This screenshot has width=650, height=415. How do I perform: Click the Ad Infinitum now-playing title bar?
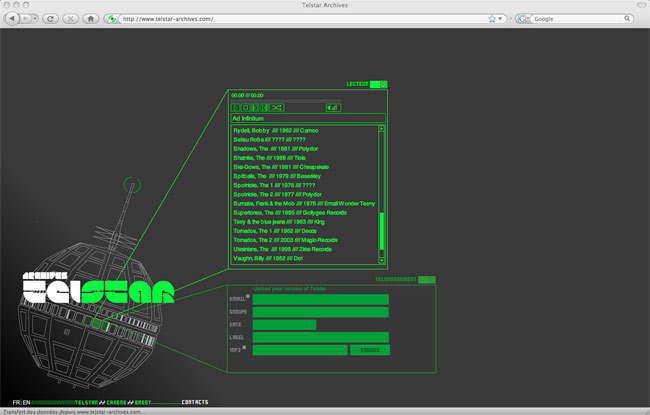(308, 118)
